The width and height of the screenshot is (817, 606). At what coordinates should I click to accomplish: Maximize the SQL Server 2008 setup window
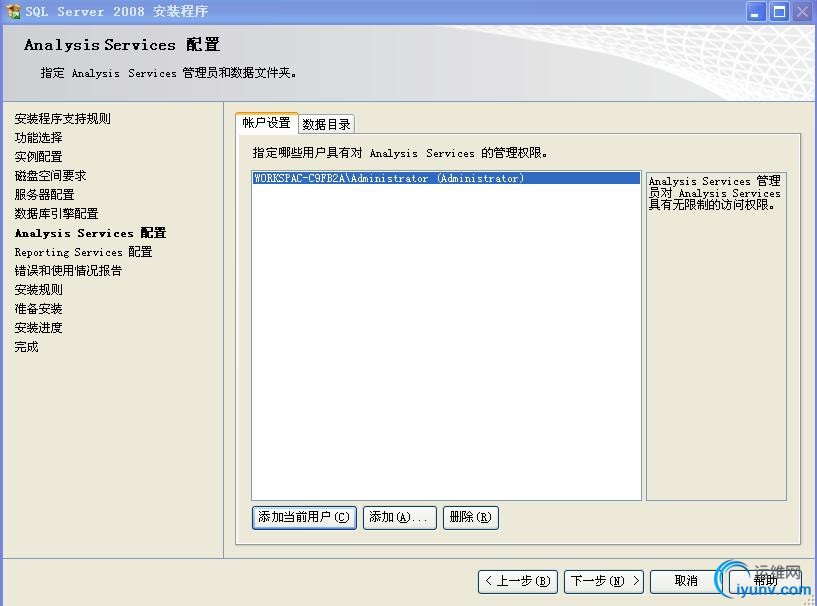click(x=779, y=11)
